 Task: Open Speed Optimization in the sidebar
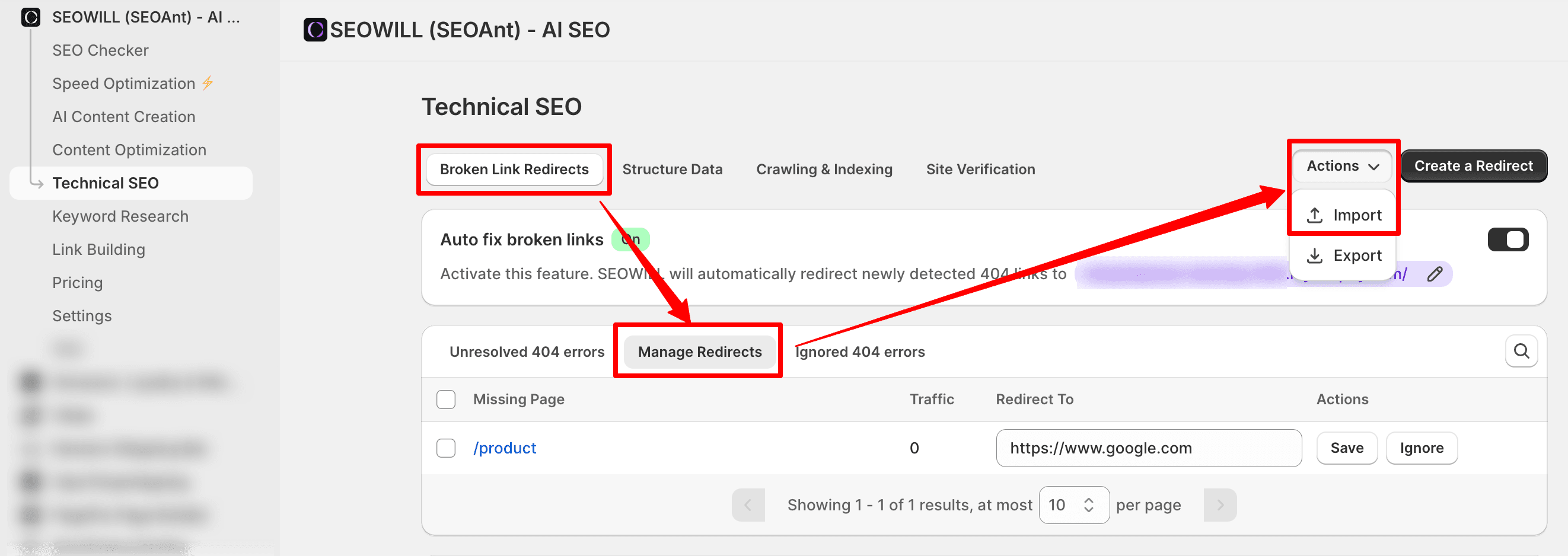[x=123, y=84]
